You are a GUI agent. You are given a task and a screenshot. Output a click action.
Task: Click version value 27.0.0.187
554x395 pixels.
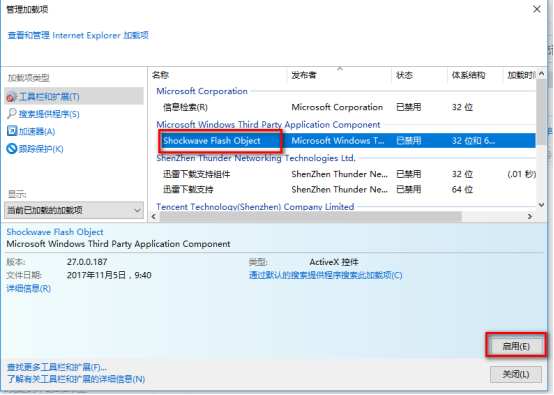click(x=87, y=262)
